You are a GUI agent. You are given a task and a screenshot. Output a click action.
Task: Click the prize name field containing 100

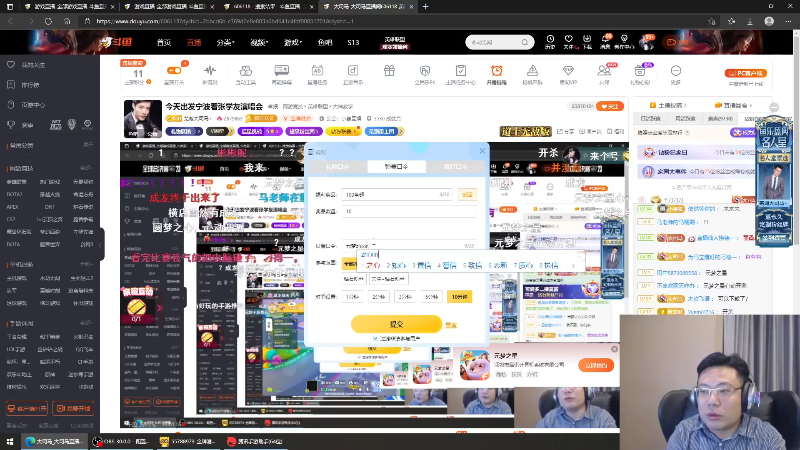397,194
